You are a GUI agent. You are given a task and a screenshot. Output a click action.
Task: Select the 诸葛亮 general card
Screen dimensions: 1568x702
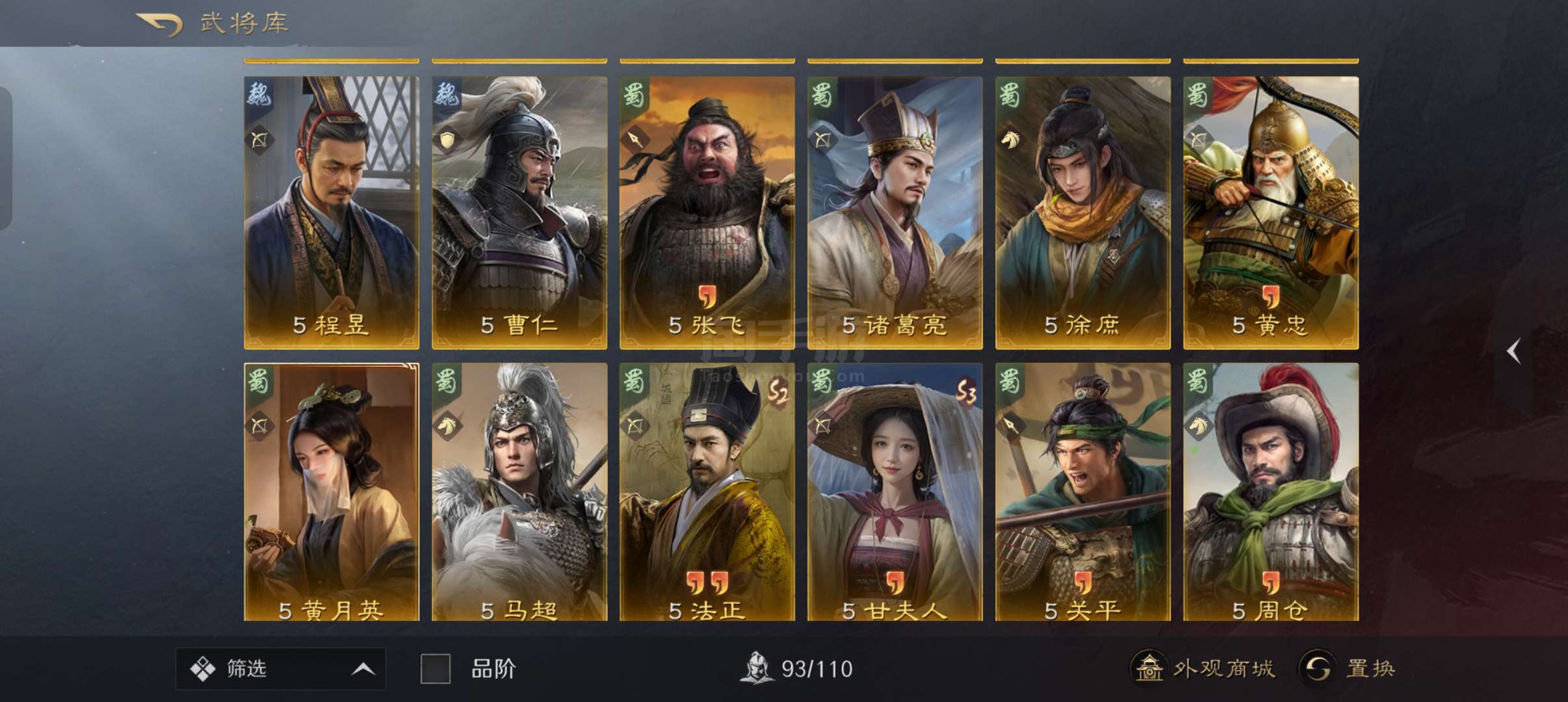[895, 213]
